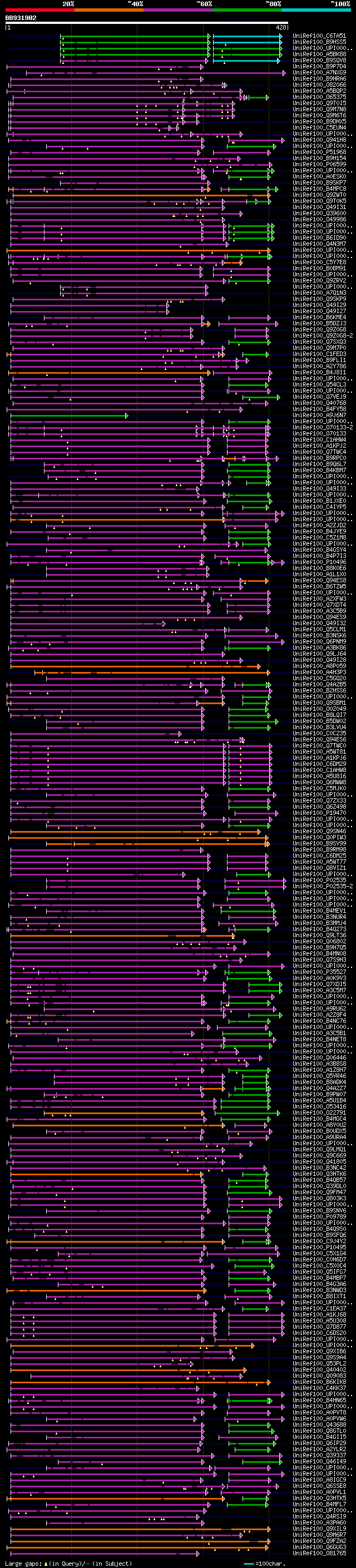Click the BB931902 query name label
Screen dimensions: 356x1568
pos(21,18)
